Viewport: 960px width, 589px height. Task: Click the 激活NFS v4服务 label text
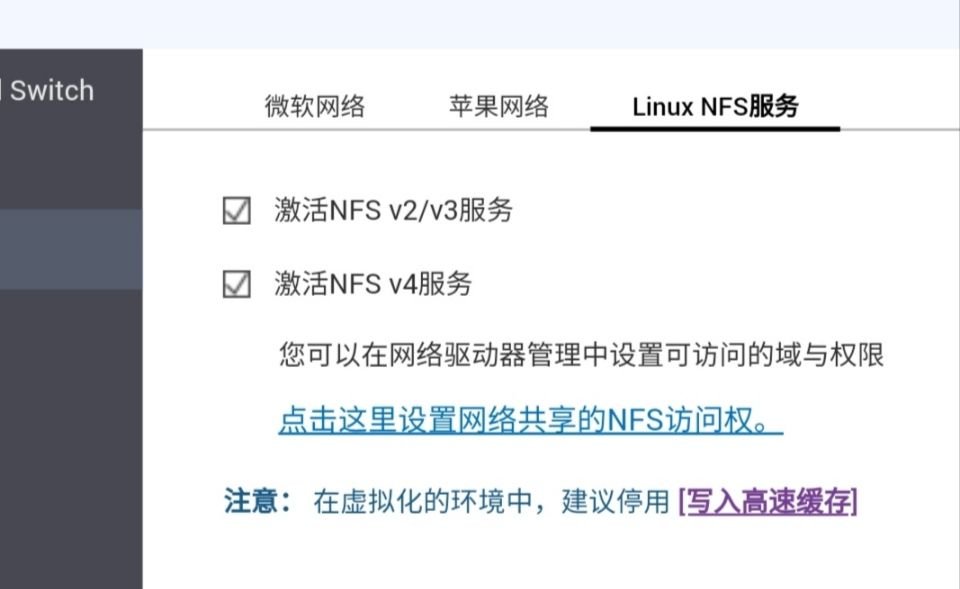[x=372, y=285]
